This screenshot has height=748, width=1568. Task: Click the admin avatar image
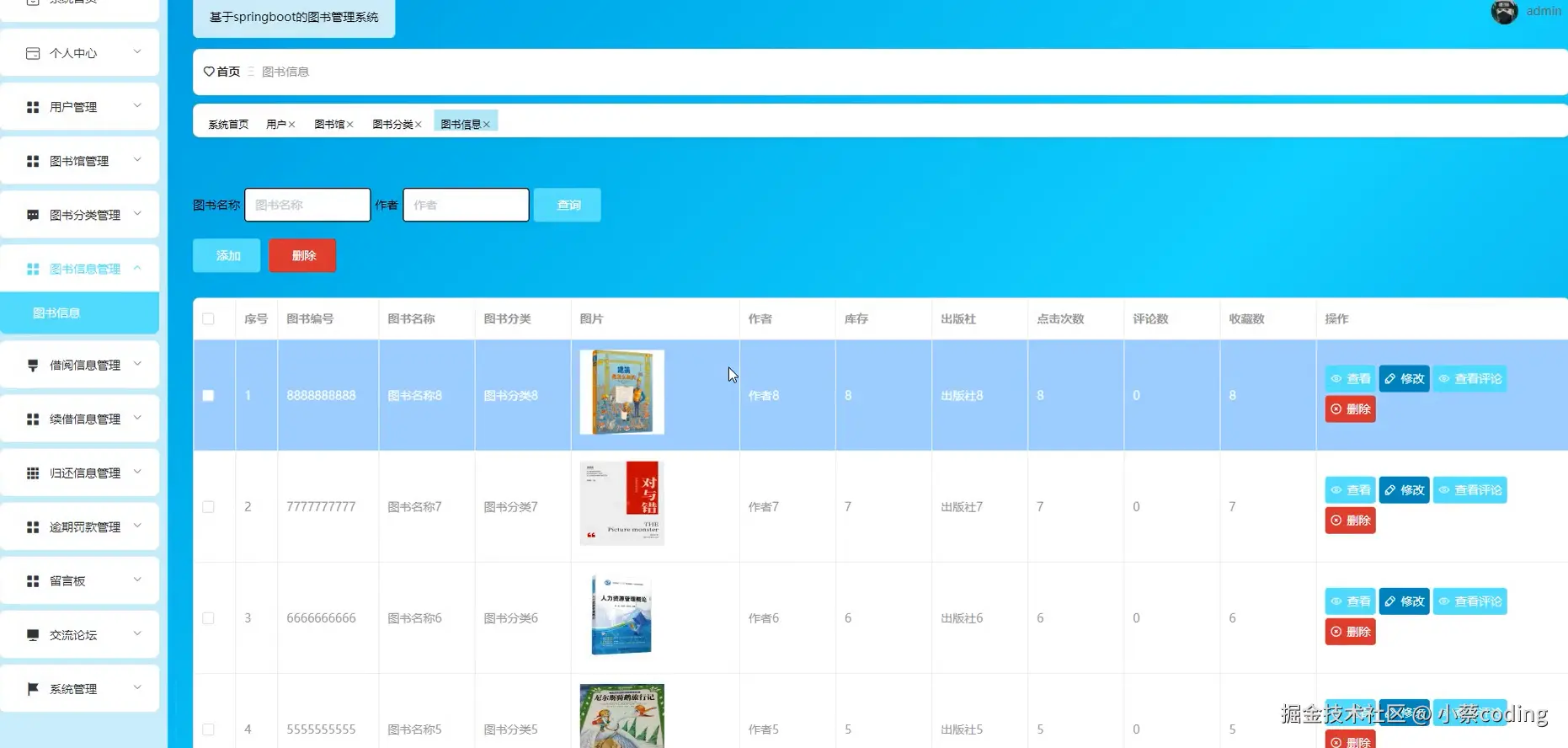pos(1504,11)
